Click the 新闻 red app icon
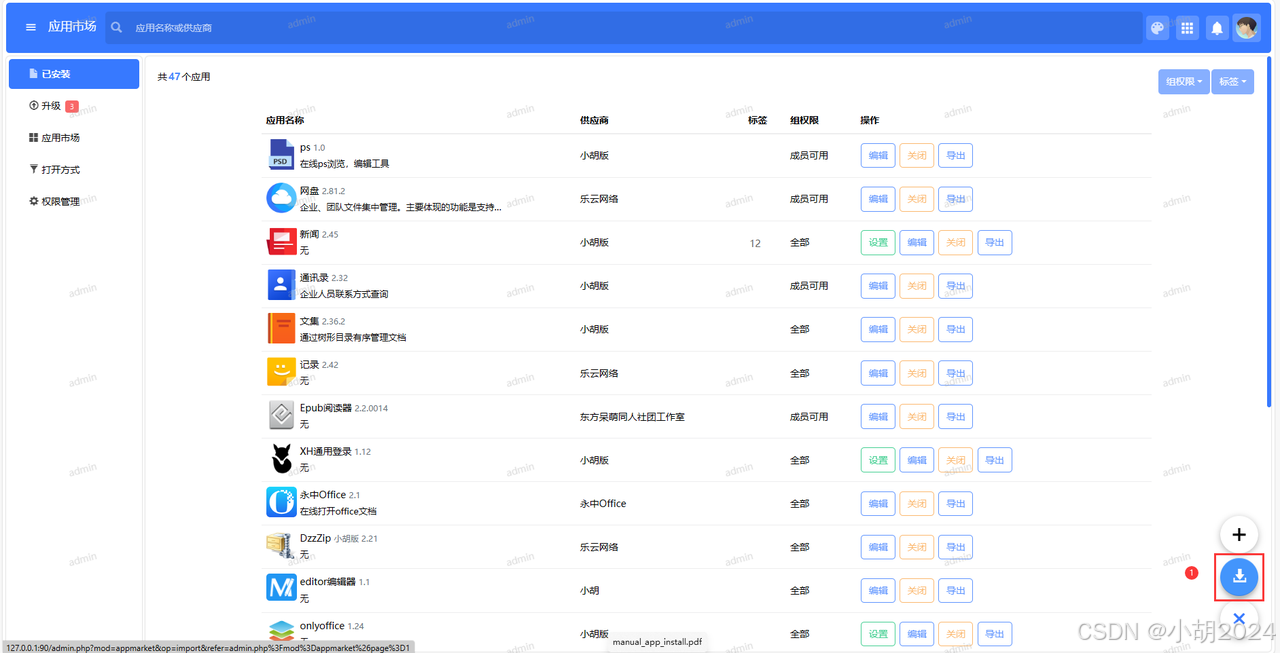 coord(281,242)
